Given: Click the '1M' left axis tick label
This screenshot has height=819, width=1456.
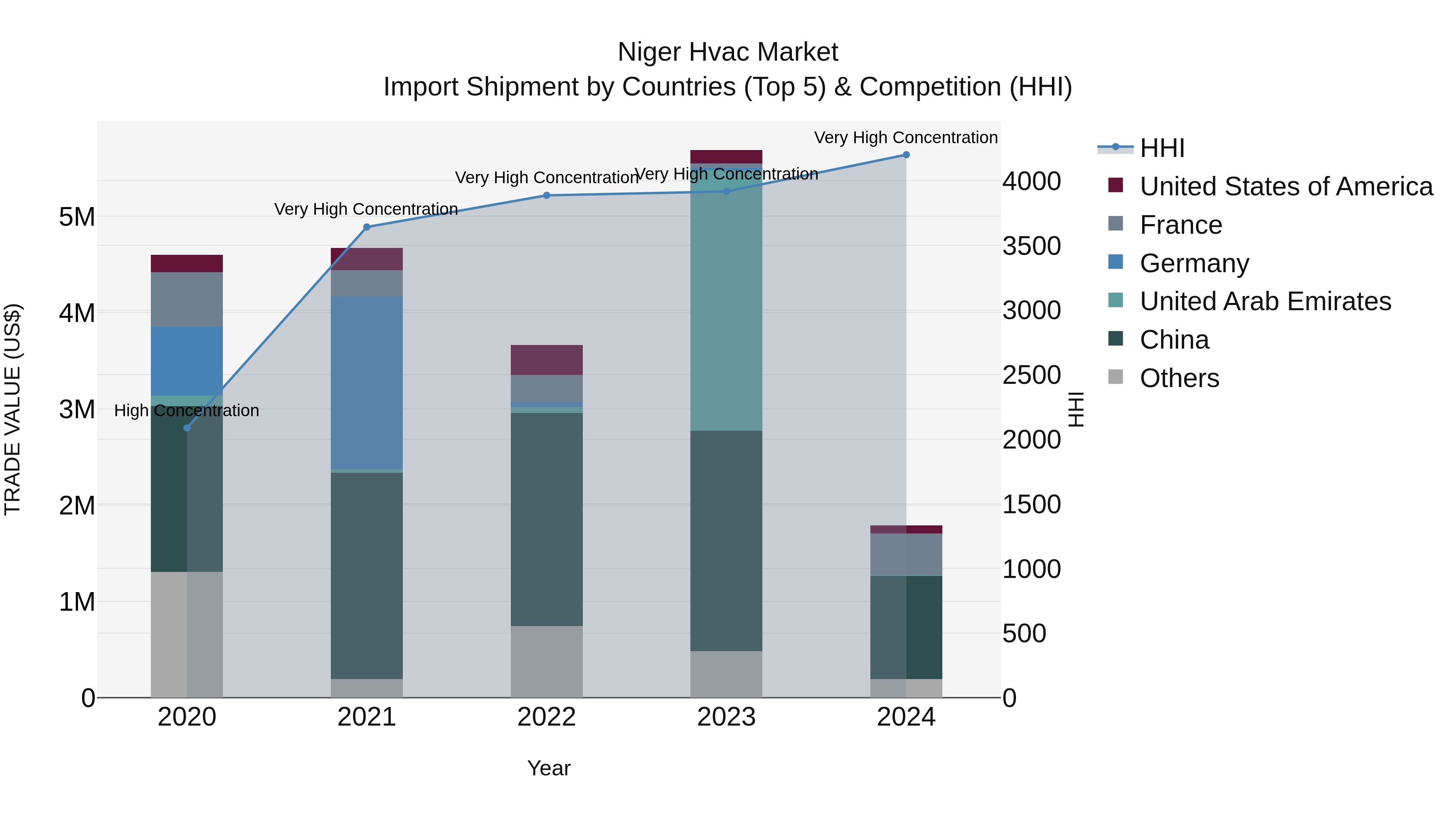Looking at the screenshot, I should pos(77,602).
